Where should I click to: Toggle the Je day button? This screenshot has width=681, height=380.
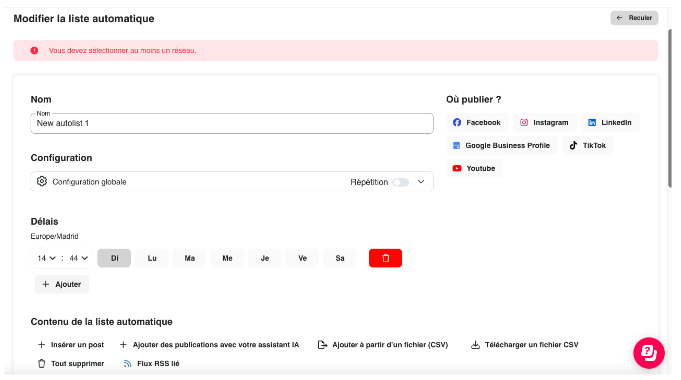pos(265,258)
